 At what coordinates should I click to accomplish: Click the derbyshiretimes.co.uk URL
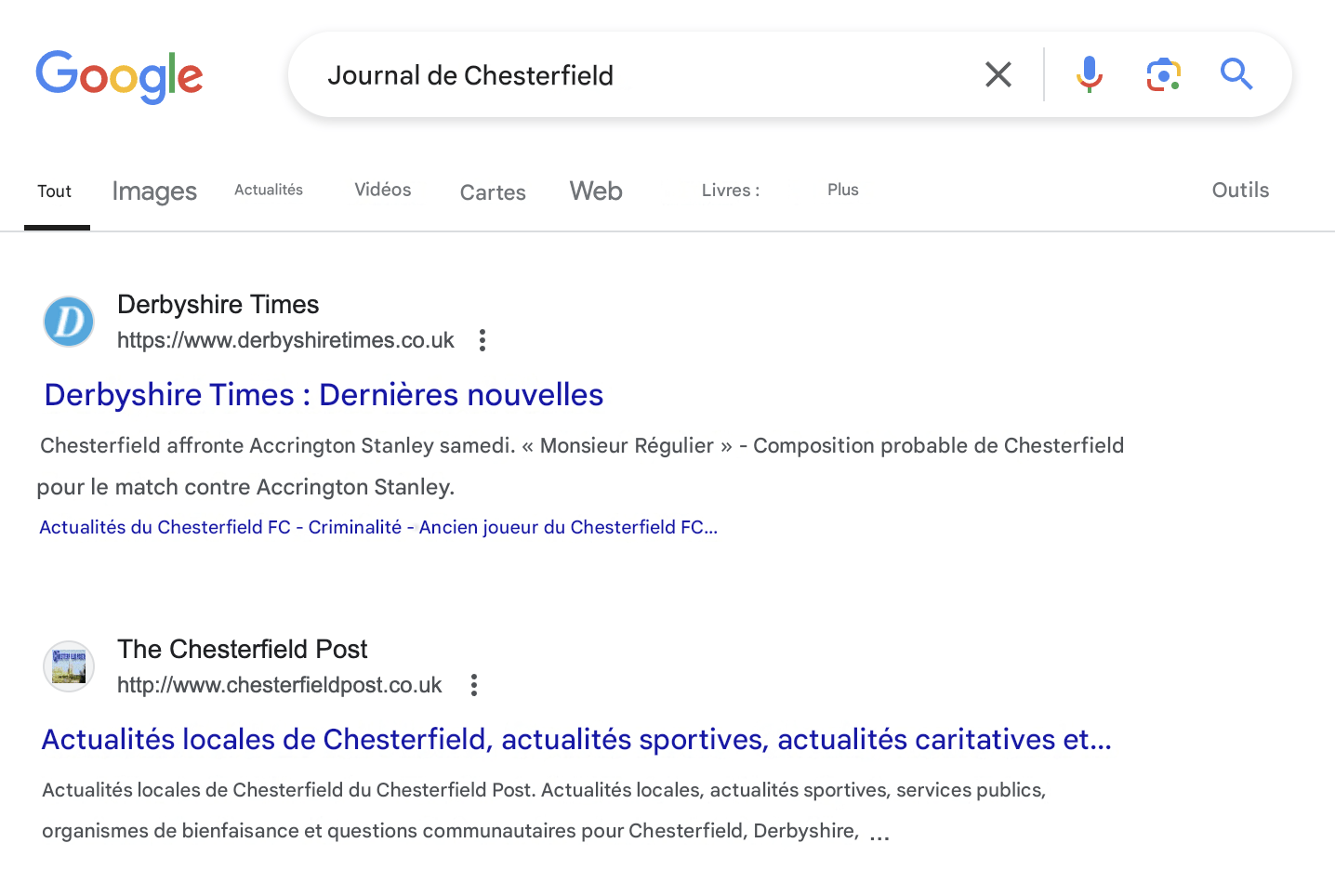[285, 340]
